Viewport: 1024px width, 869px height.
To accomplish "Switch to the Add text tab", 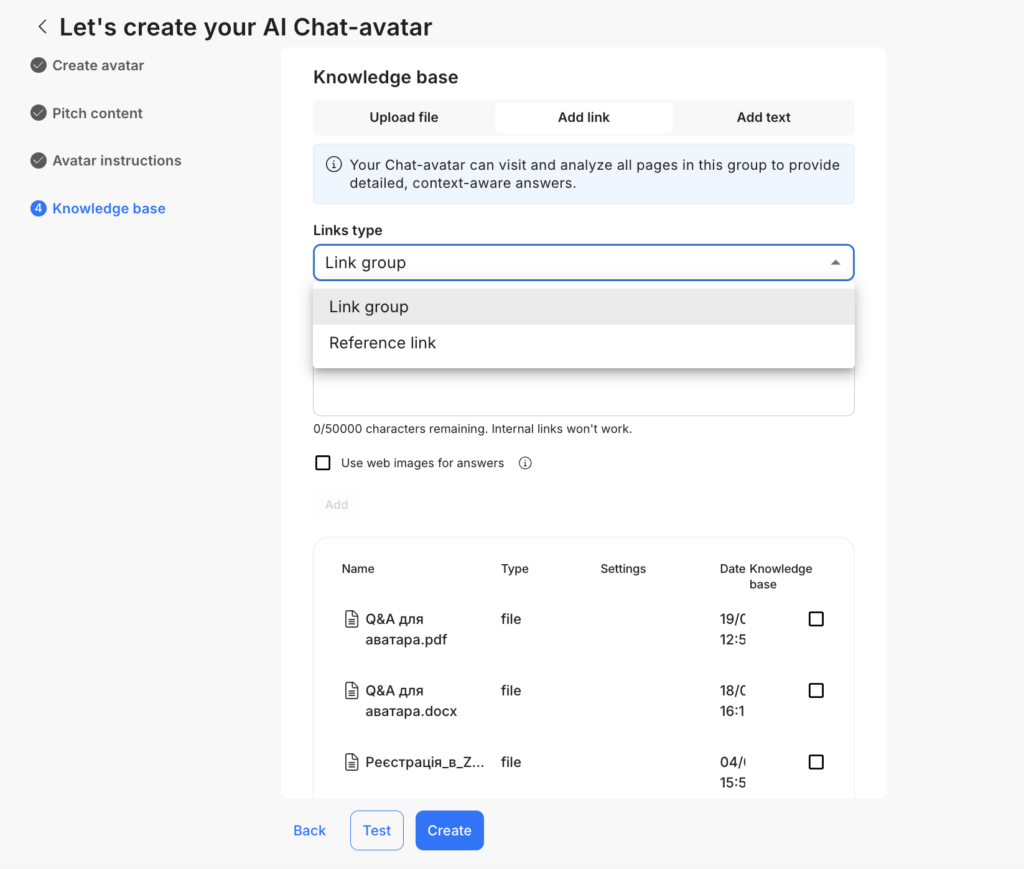I will 763,117.
